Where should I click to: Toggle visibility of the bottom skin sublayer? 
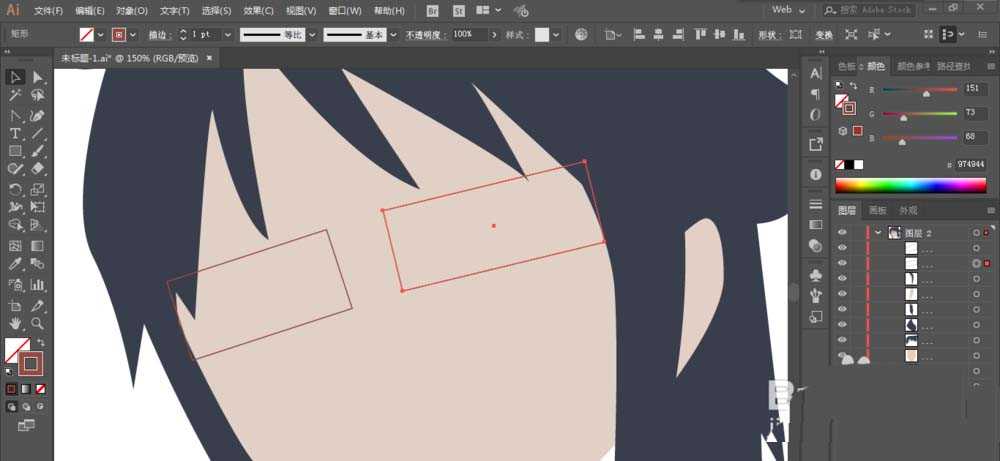[842, 355]
